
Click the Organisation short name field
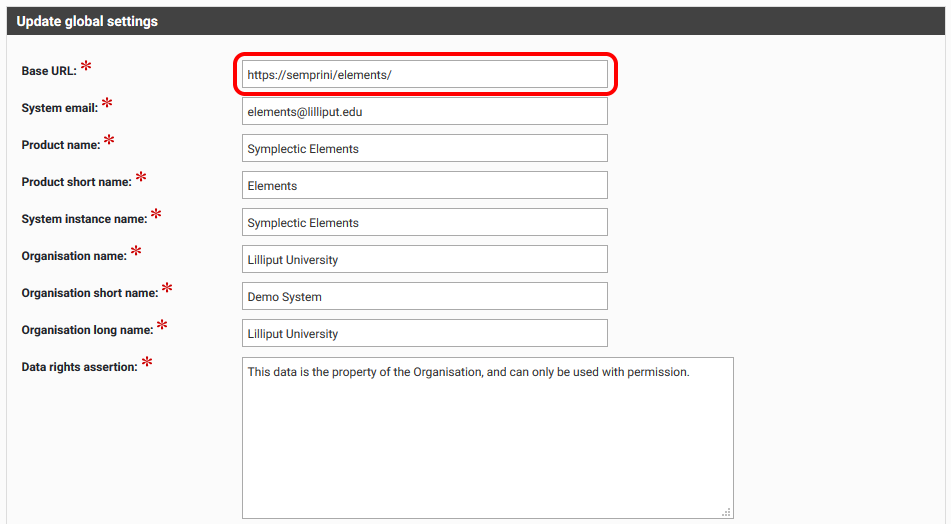coord(424,296)
